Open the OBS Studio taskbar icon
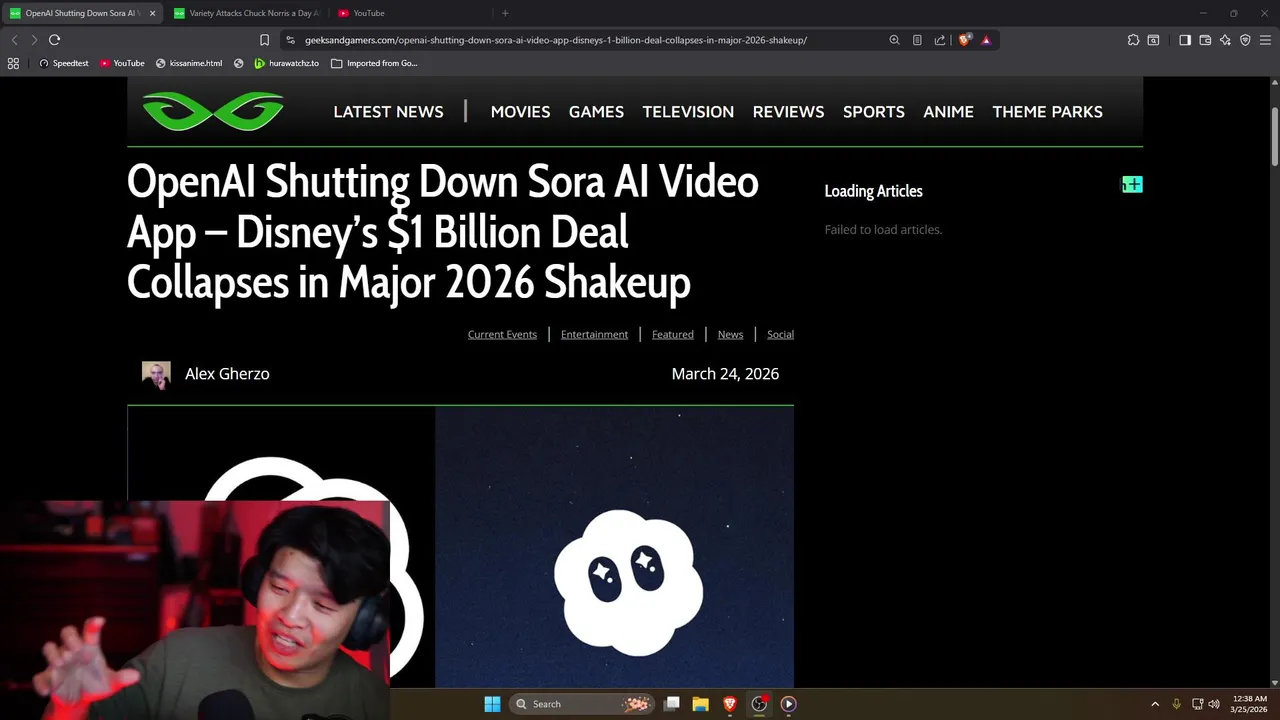 759,704
